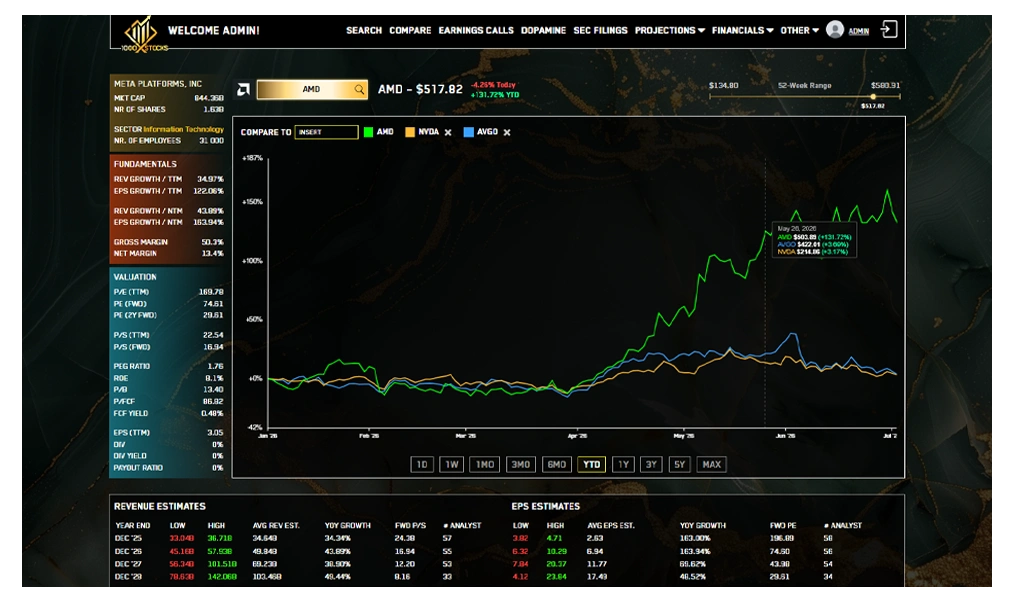Select the 3MO chart range
Viewport: 1012px width, 600px height.
pyautogui.click(x=520, y=465)
